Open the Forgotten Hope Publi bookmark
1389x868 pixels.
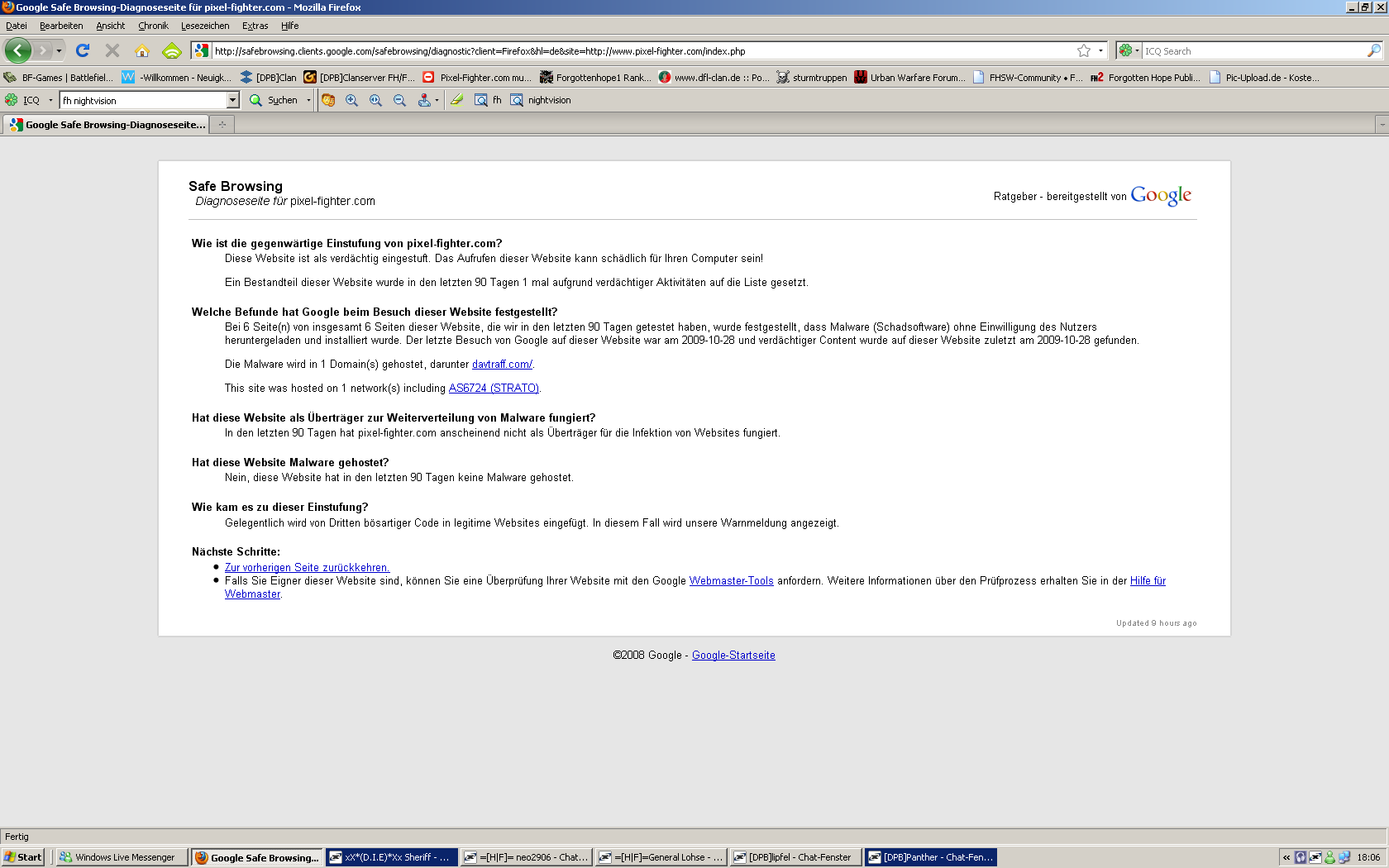[x=1146, y=77]
